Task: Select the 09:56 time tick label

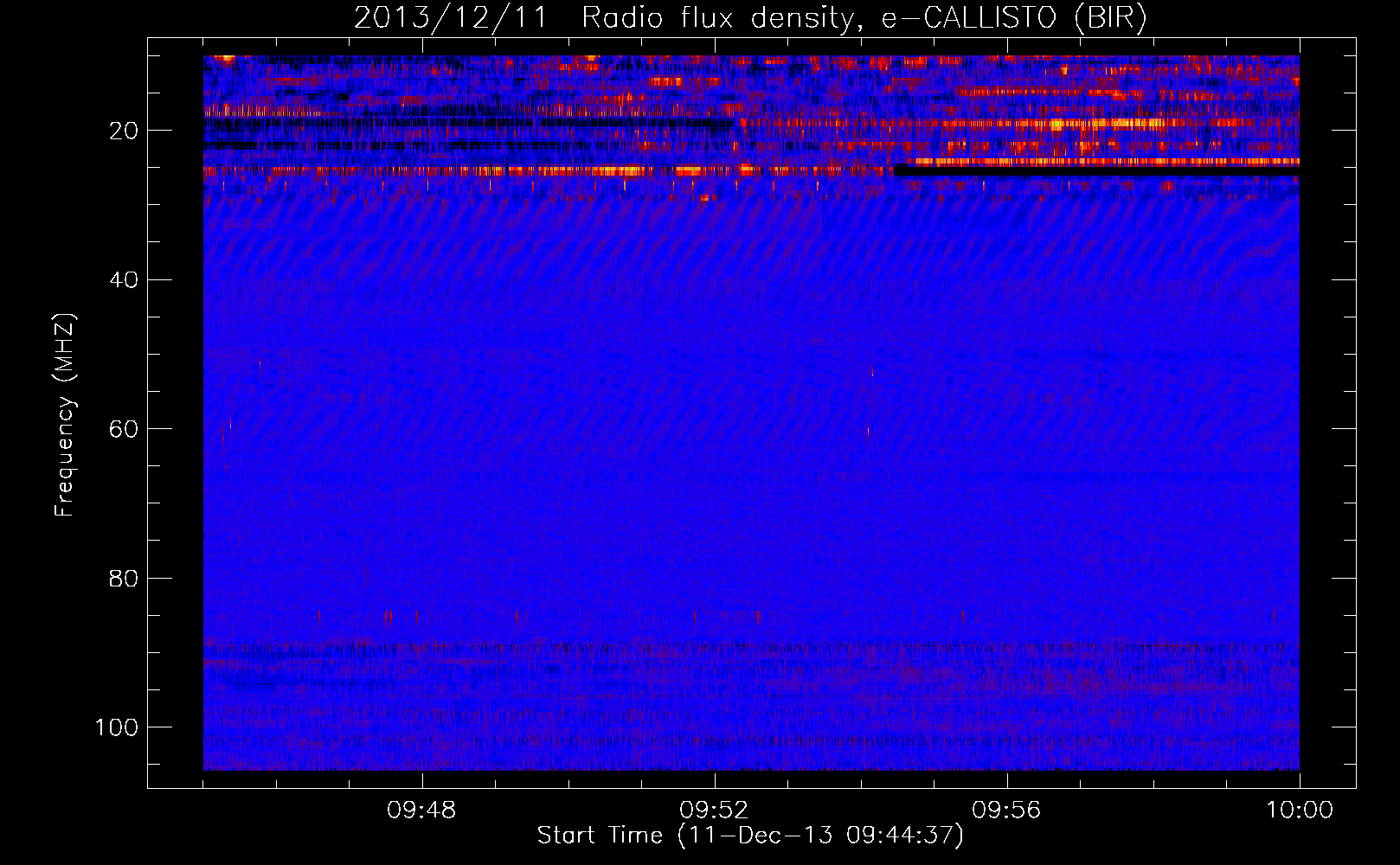Action: point(1006,811)
